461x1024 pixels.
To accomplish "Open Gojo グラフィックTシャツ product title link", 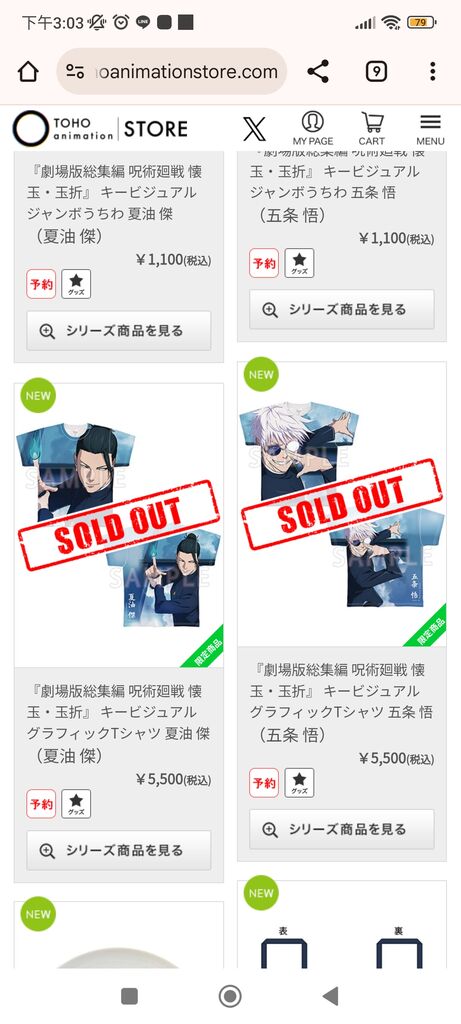I will coord(341,702).
